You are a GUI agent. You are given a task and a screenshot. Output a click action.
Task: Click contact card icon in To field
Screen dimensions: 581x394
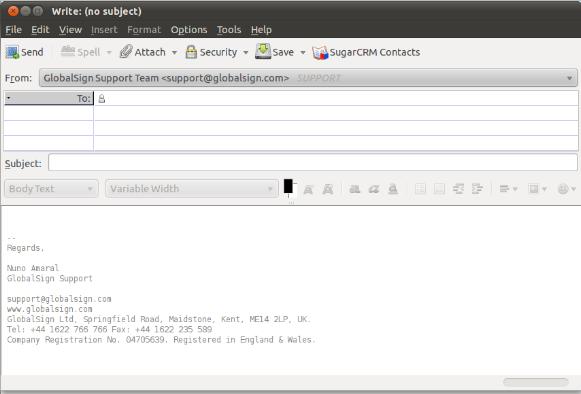coord(102,99)
